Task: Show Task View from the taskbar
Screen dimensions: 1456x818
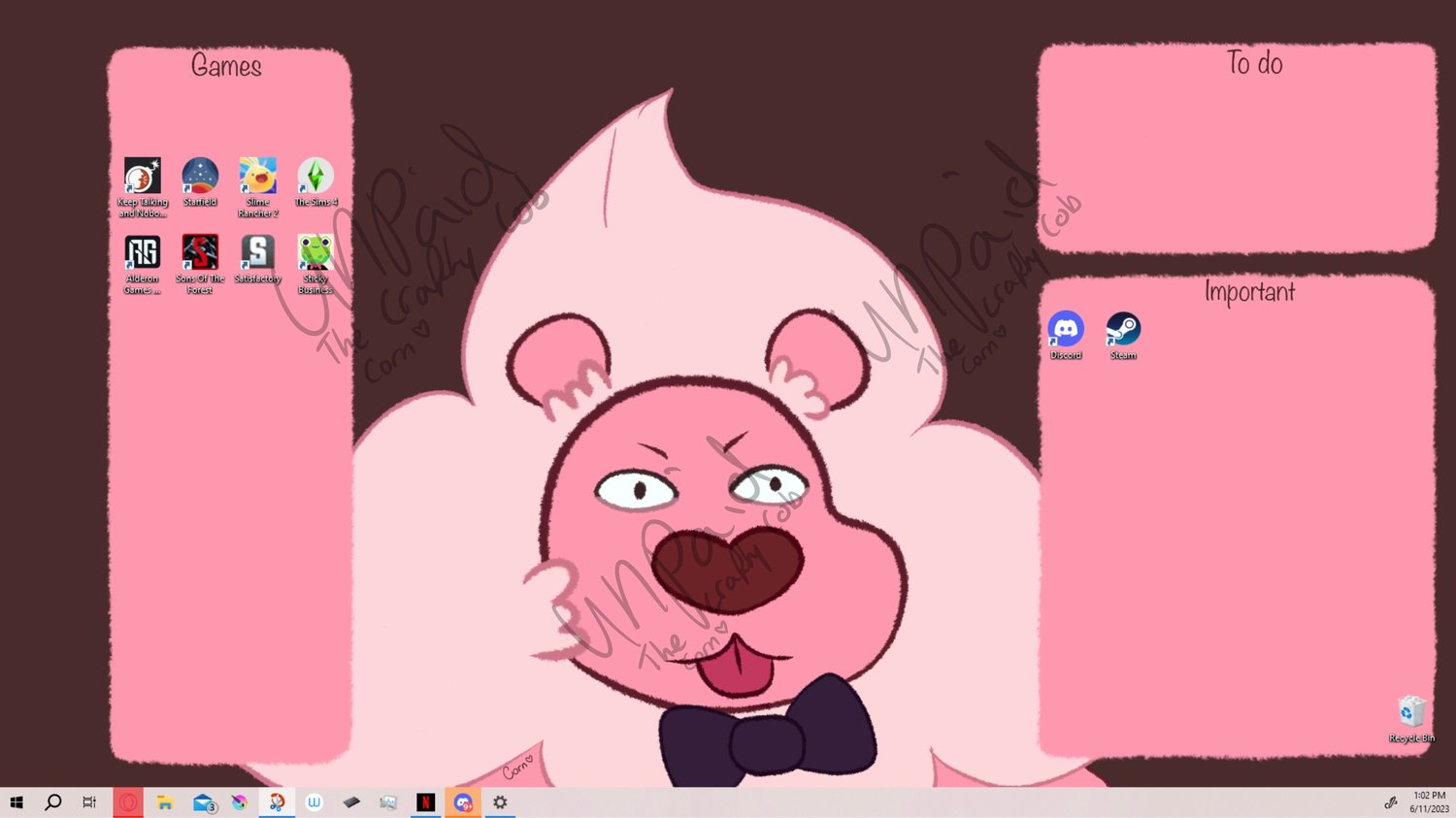Action: coord(89,802)
